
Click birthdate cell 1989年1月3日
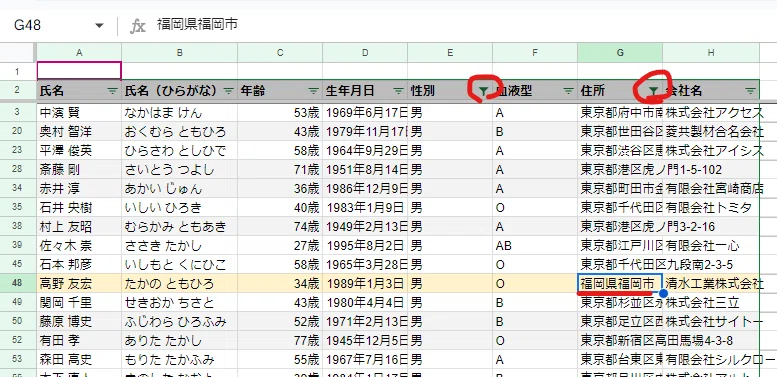pyautogui.click(x=365, y=284)
